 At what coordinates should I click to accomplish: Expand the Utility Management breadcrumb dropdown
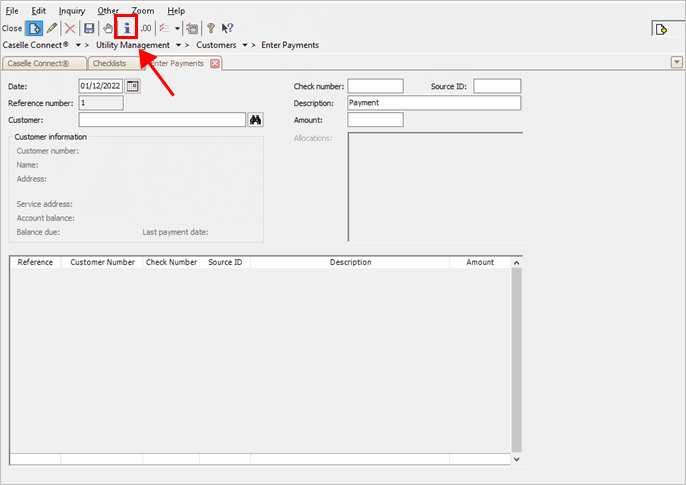click(178, 45)
